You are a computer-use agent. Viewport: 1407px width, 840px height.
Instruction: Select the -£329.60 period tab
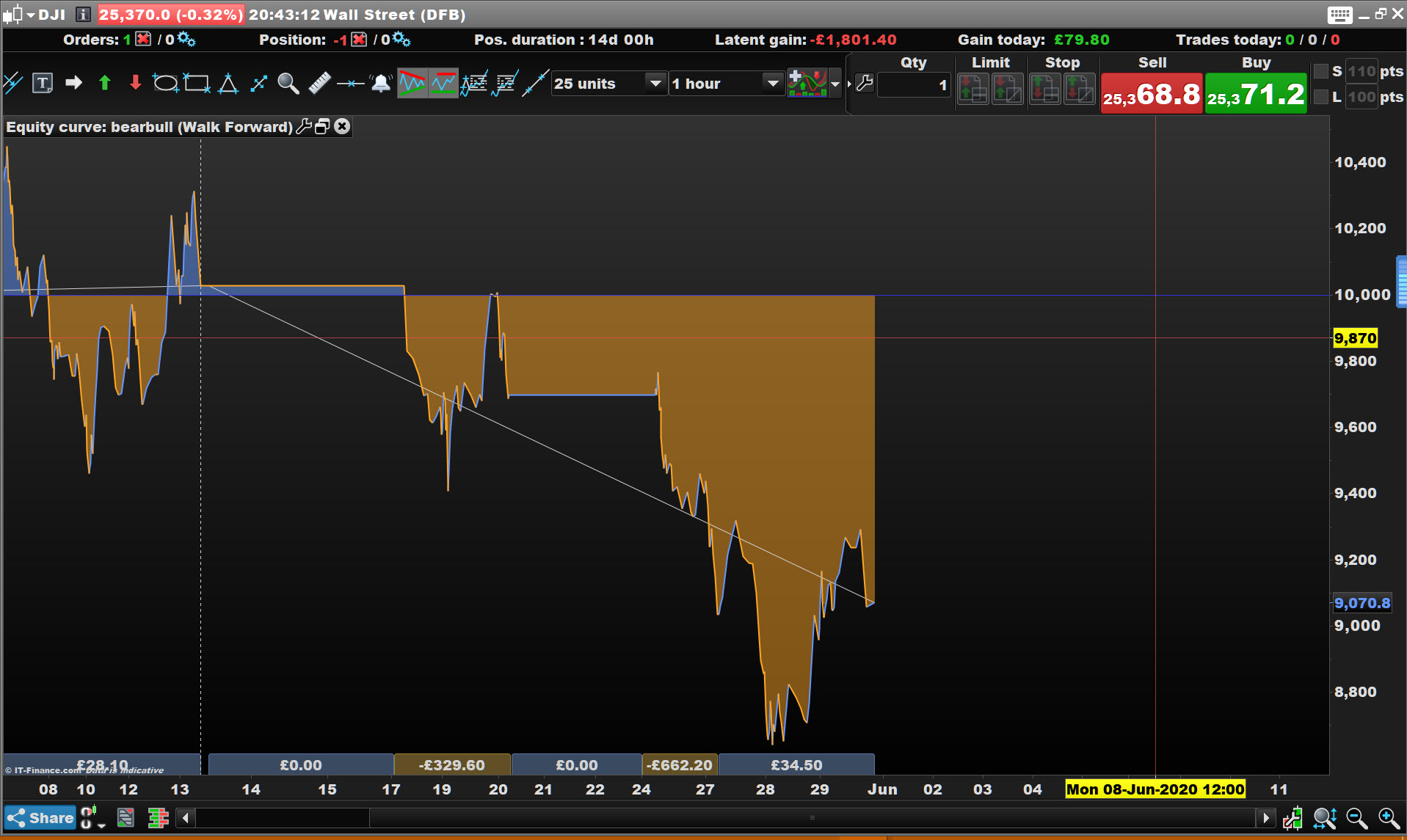pos(452,764)
